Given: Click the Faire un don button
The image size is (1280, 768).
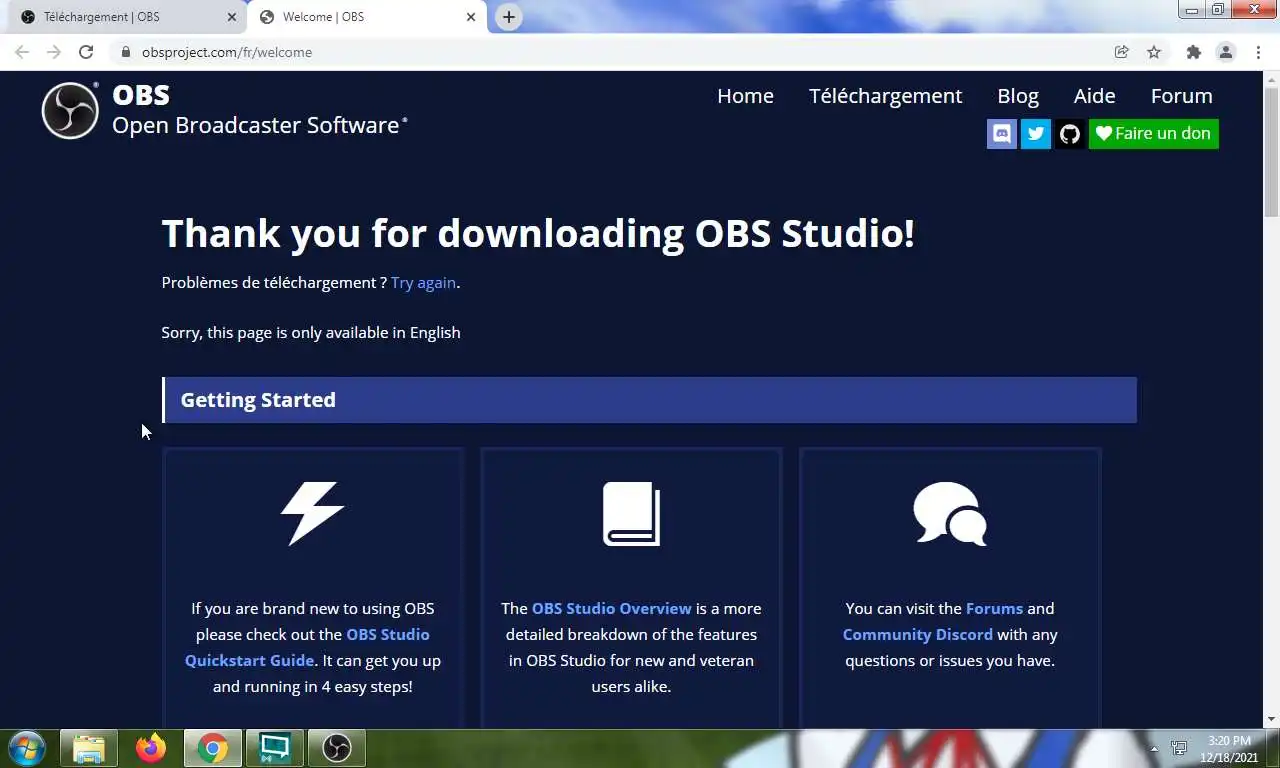Looking at the screenshot, I should click(1154, 134).
